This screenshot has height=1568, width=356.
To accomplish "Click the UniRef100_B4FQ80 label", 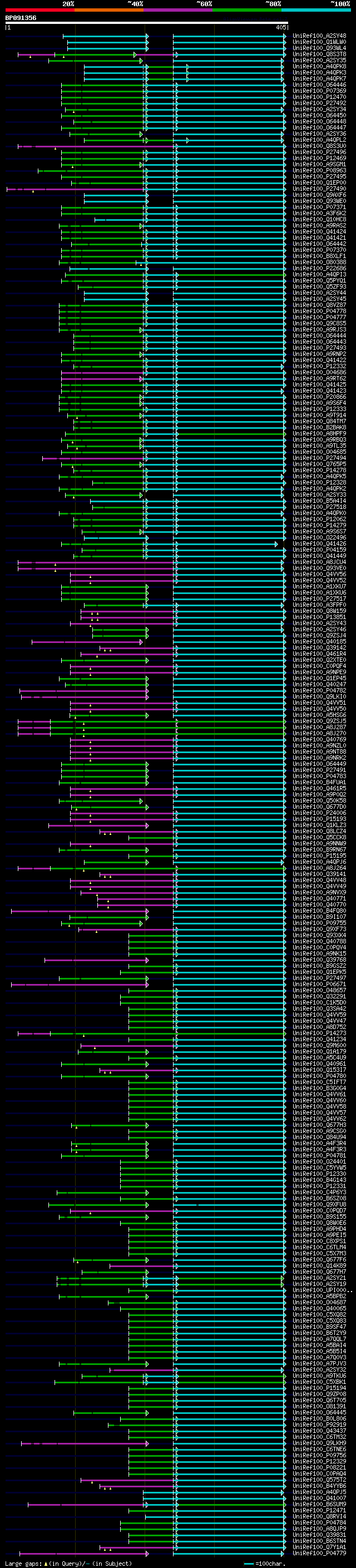I will coord(319,911).
